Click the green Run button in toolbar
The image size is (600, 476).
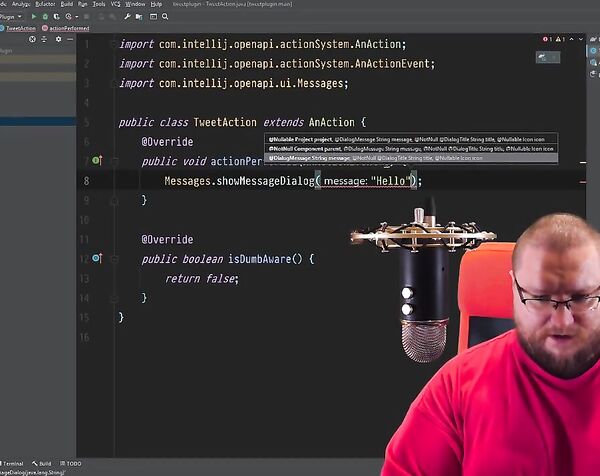tap(34, 16)
